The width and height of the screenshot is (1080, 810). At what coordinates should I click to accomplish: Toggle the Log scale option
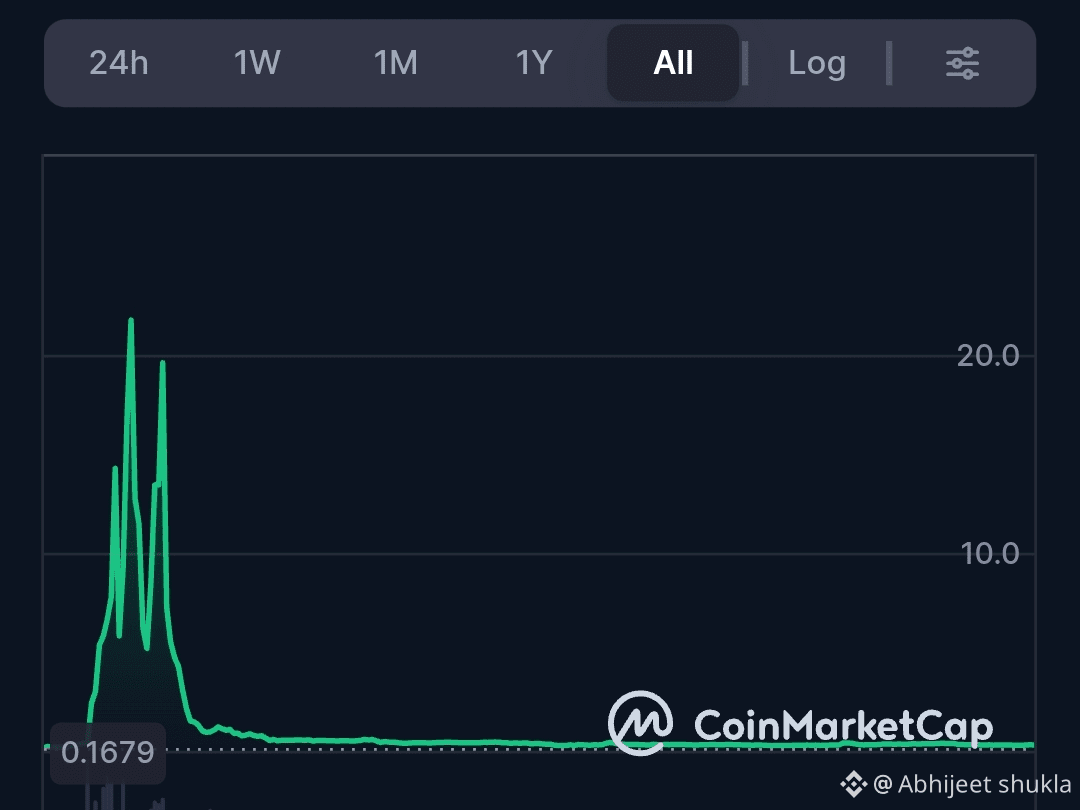tap(817, 63)
